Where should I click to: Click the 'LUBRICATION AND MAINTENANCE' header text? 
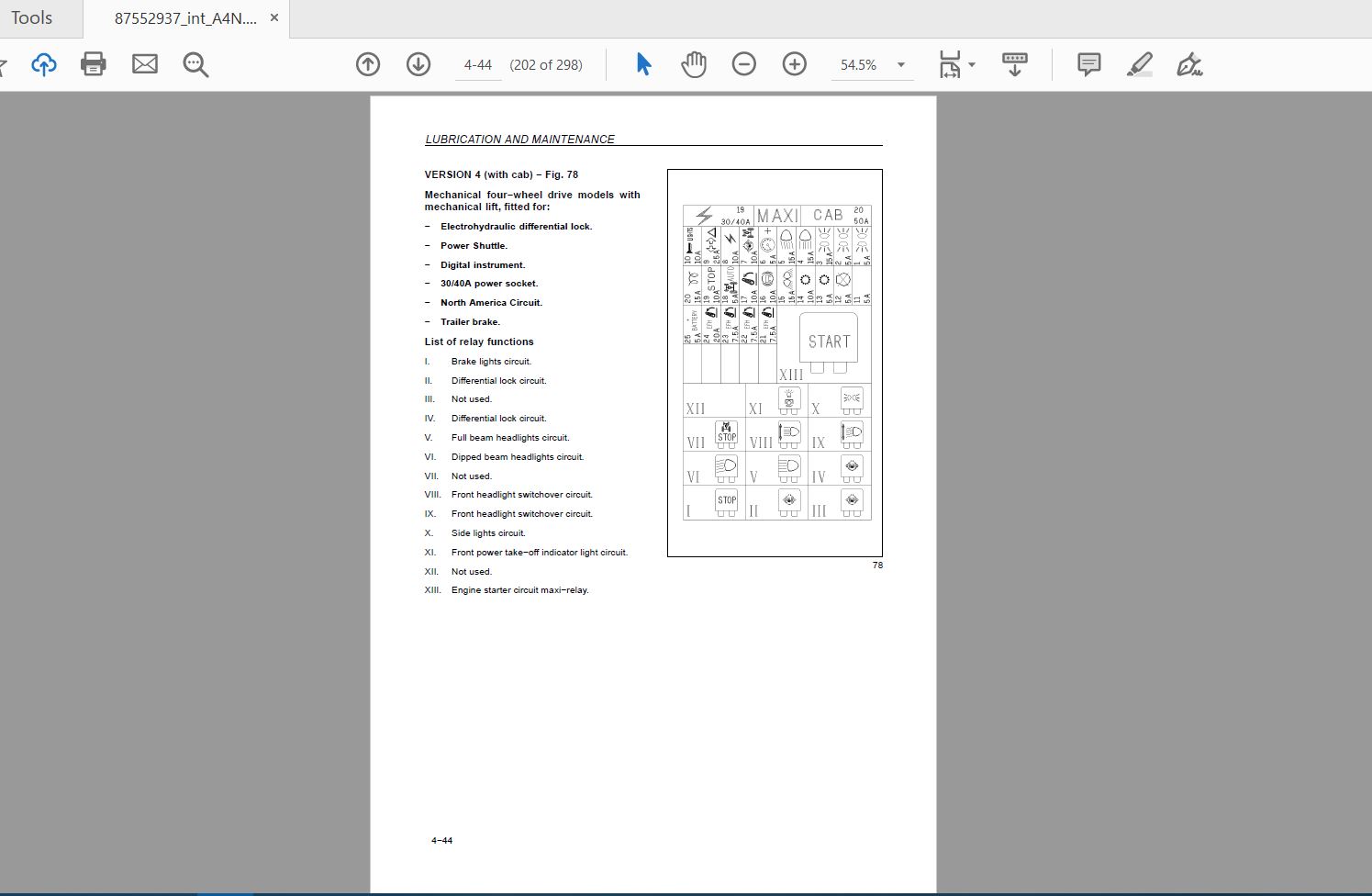(519, 140)
